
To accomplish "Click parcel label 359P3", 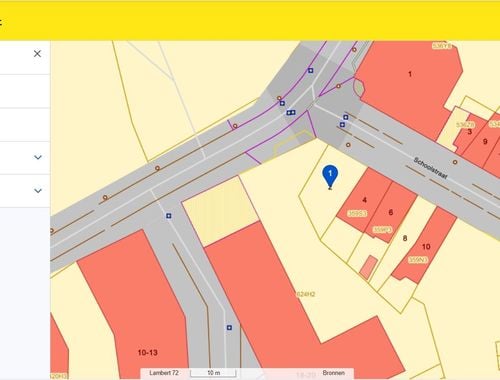I will coord(382,230).
